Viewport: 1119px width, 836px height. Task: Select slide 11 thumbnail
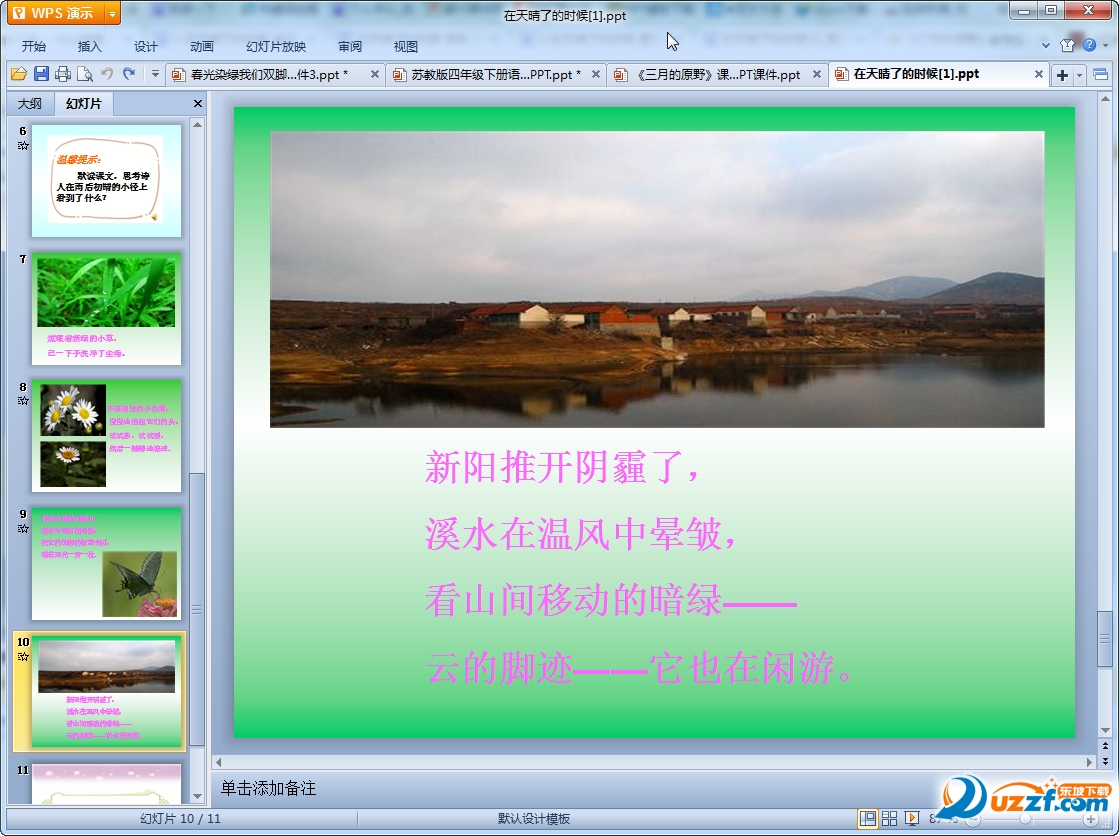pos(106,784)
